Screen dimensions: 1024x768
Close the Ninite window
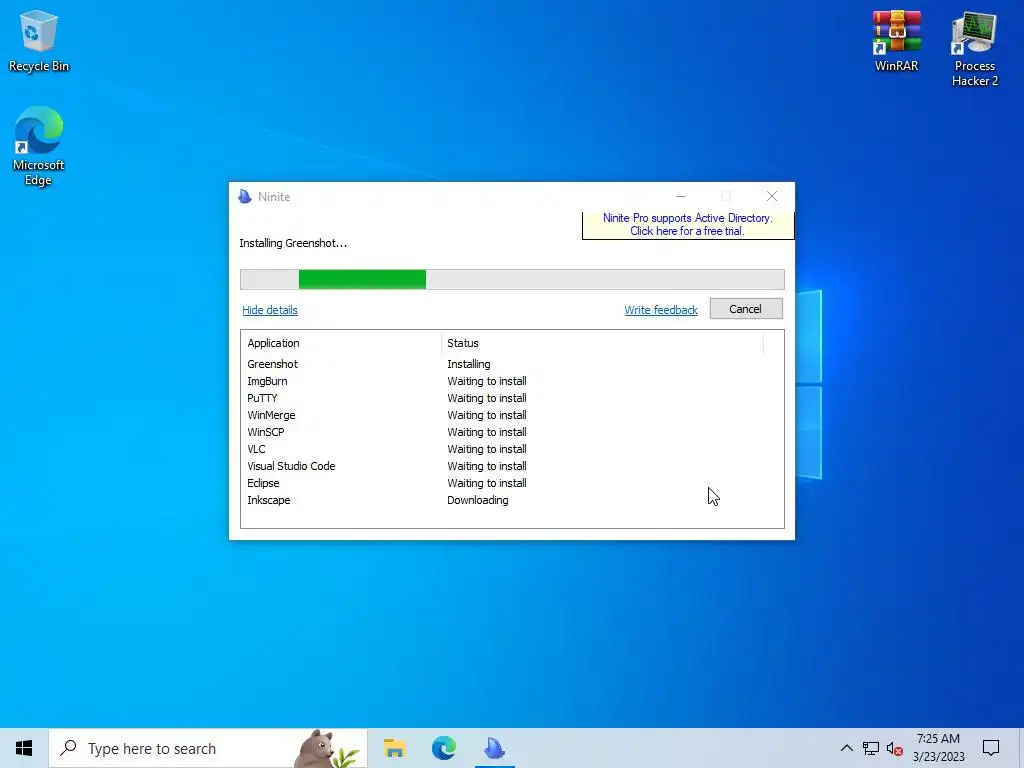click(772, 196)
